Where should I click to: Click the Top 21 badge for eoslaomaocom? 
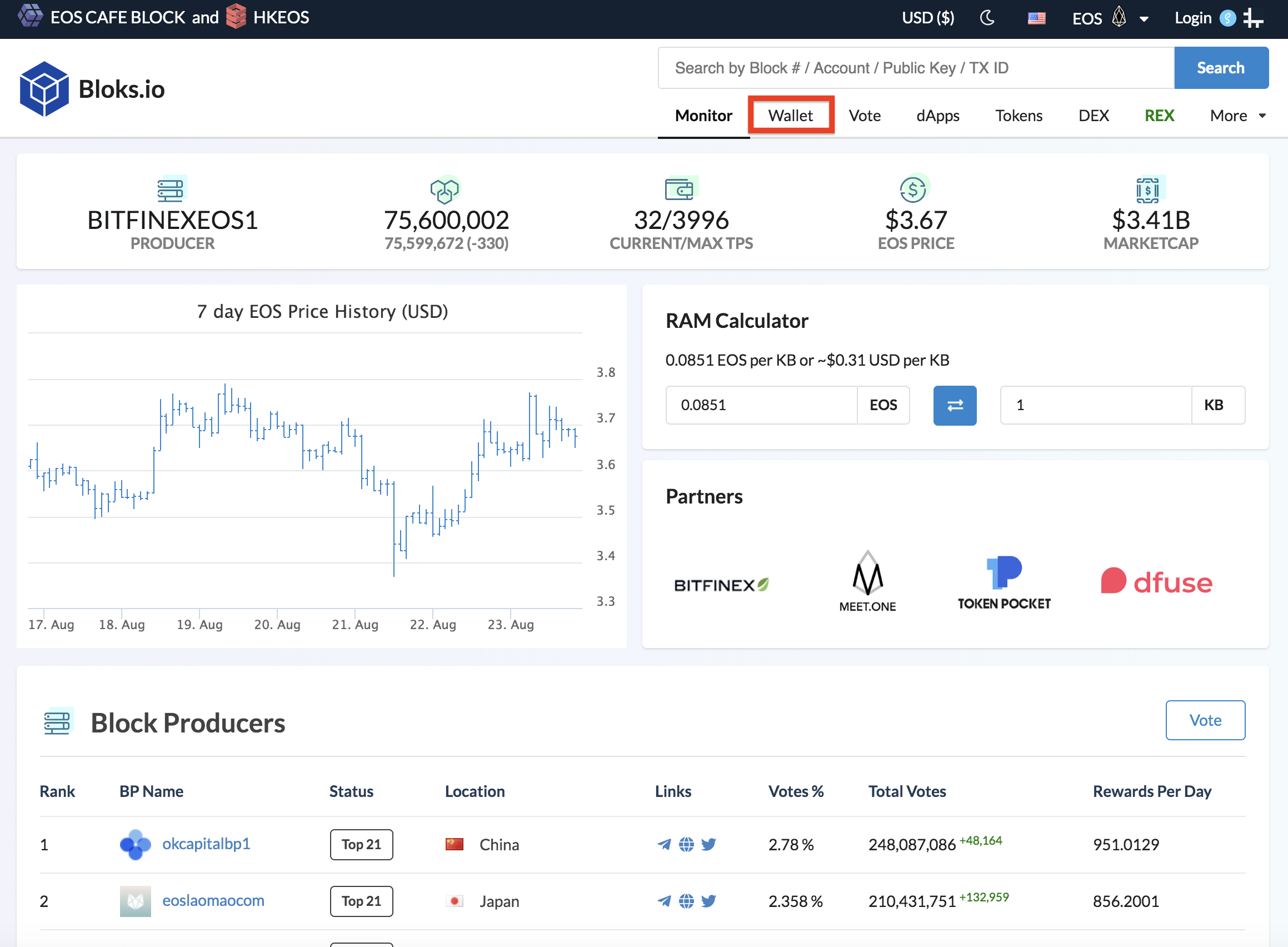pos(361,901)
